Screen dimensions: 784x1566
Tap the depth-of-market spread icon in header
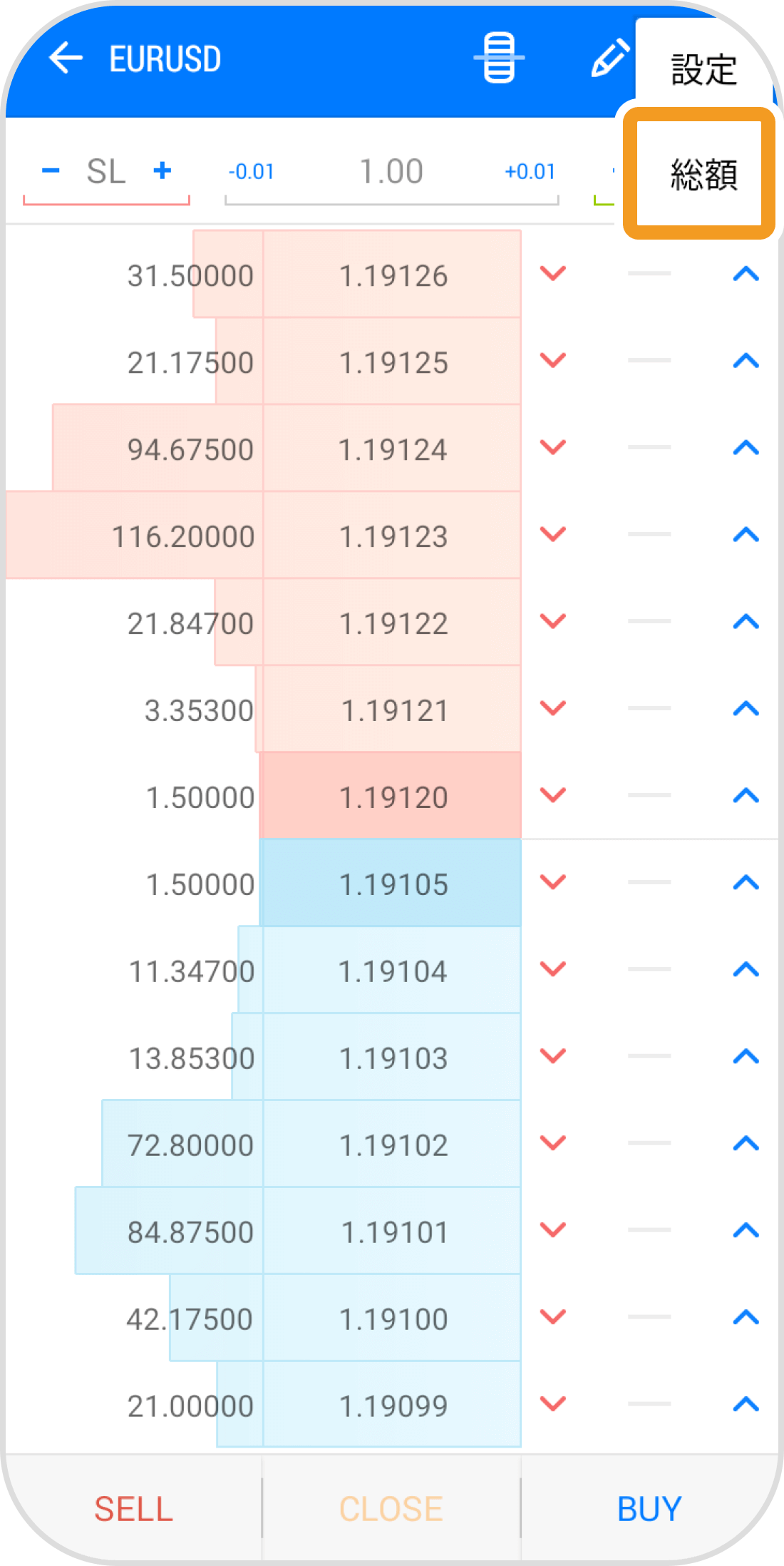coord(499,58)
